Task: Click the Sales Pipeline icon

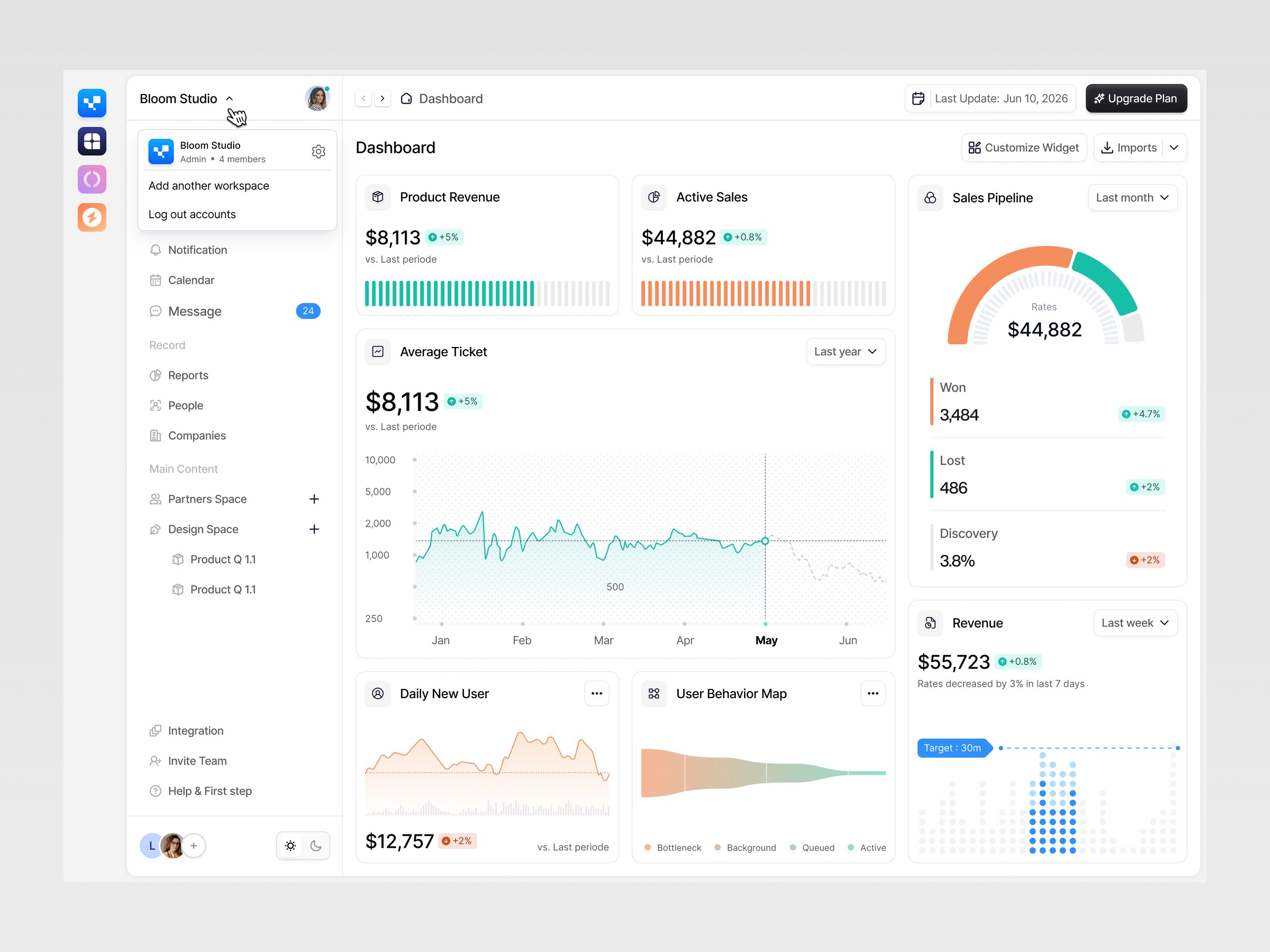Action: (x=930, y=198)
